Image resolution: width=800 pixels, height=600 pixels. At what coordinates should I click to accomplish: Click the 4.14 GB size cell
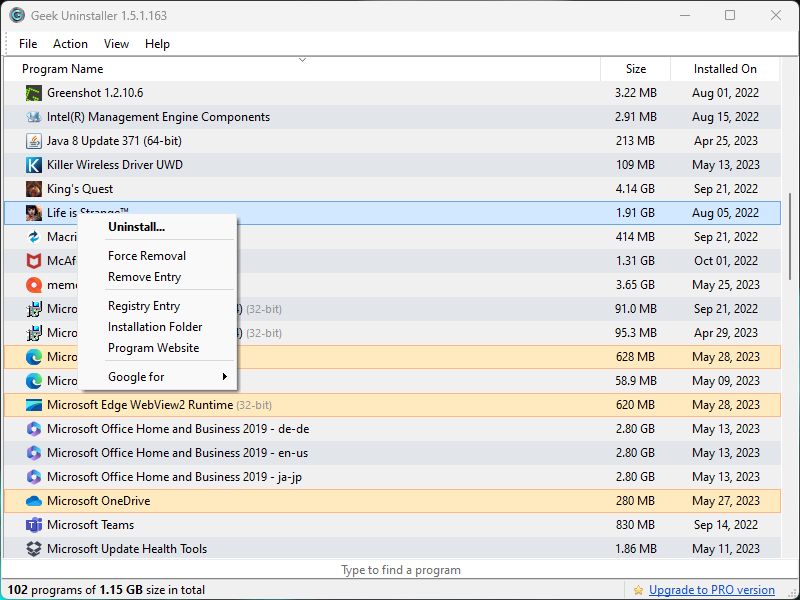tap(635, 189)
